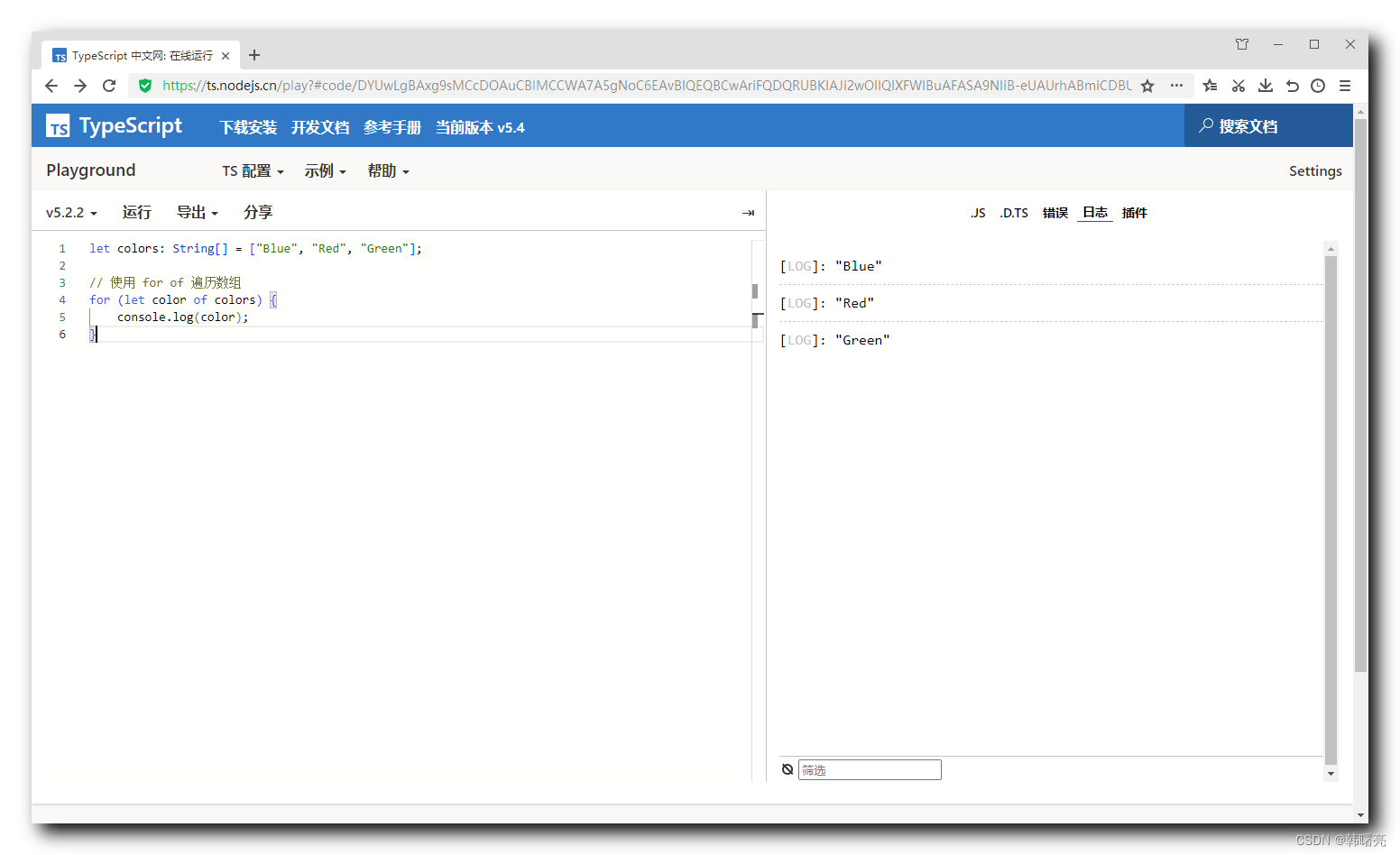Open favorites list icon in browser toolbar

(x=1210, y=86)
